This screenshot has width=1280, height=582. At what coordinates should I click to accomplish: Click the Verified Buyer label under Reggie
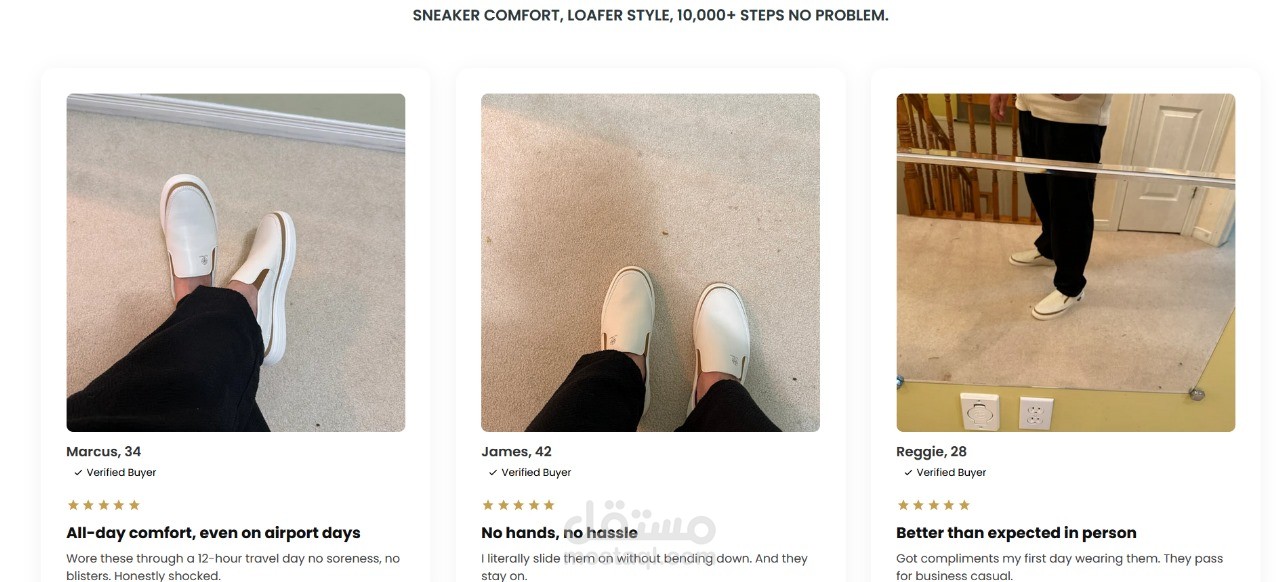coord(952,473)
